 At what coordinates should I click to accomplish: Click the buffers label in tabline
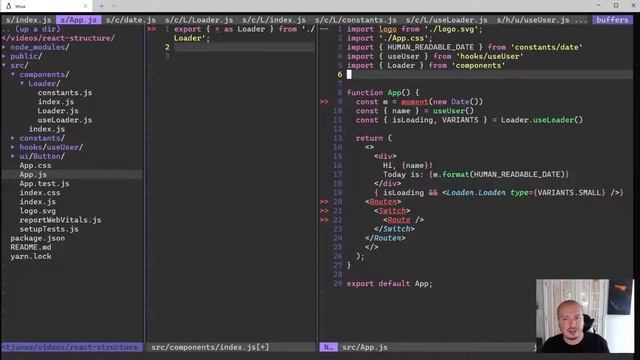point(612,20)
